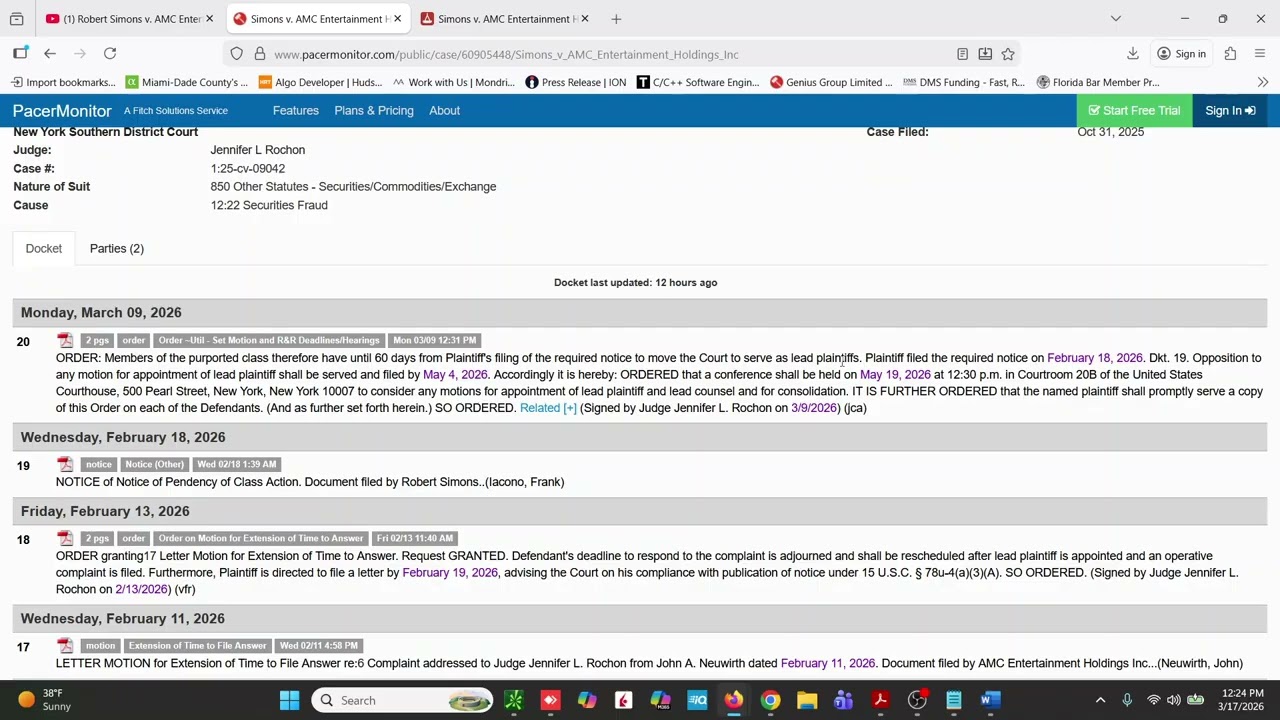Go to PacerMonitor home logo
The width and height of the screenshot is (1280, 720).
[x=62, y=111]
